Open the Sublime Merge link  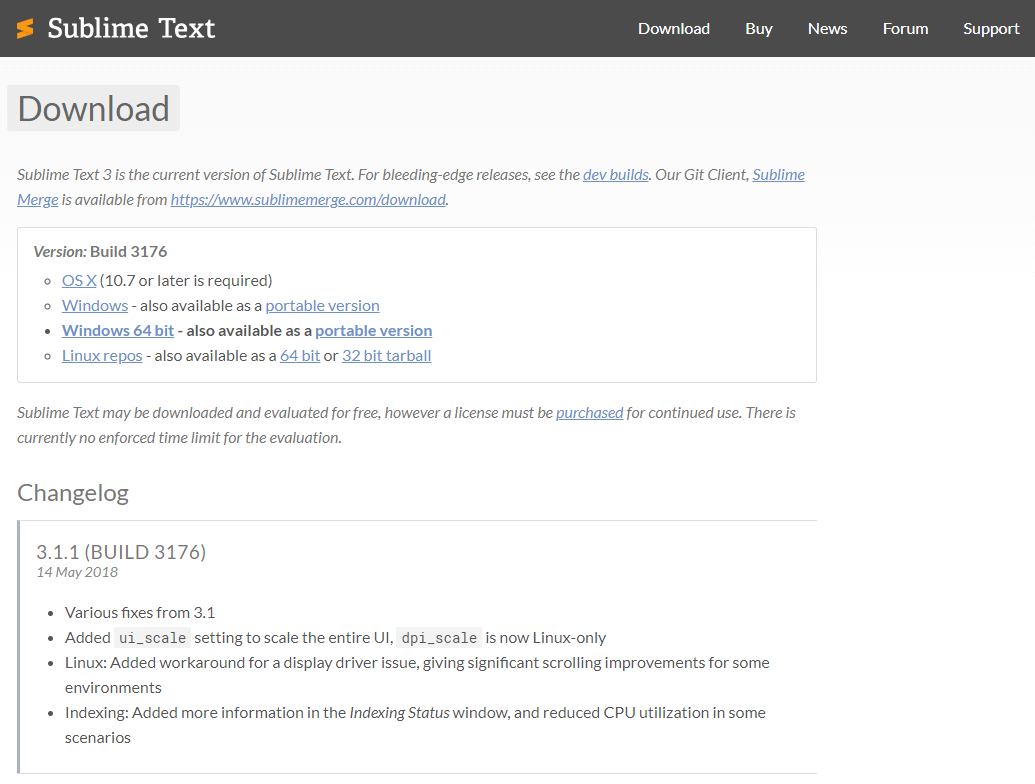click(x=778, y=175)
